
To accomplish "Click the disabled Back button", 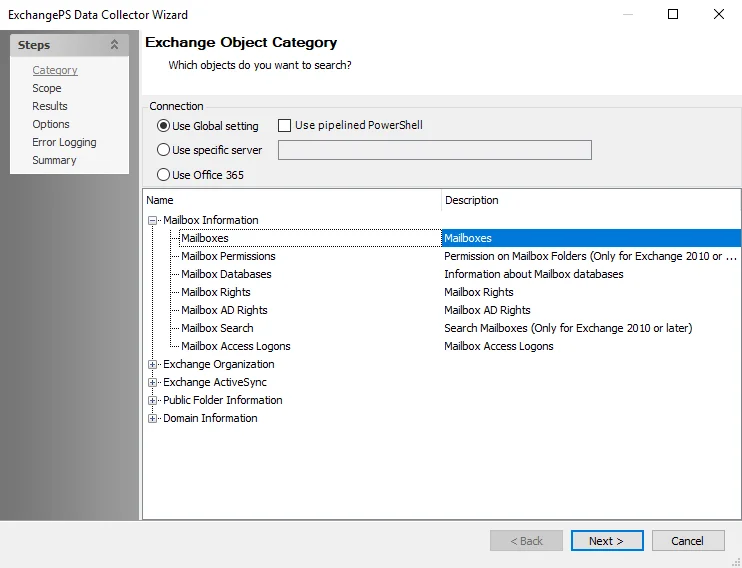I will tap(526, 541).
